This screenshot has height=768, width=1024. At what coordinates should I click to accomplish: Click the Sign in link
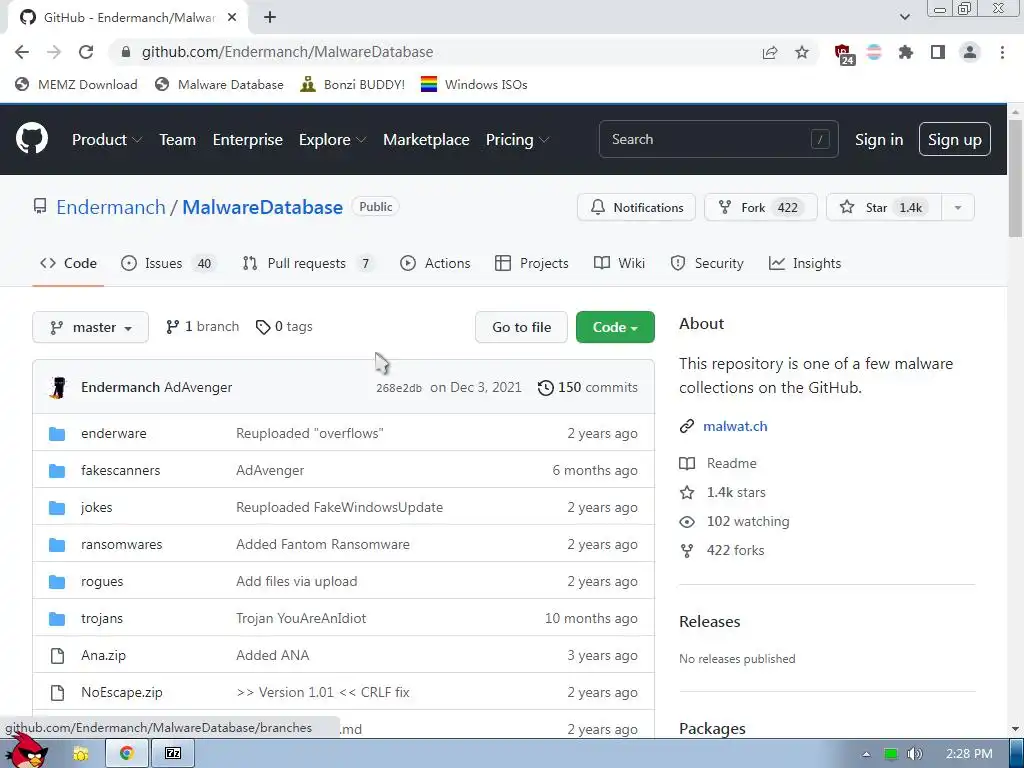879,140
